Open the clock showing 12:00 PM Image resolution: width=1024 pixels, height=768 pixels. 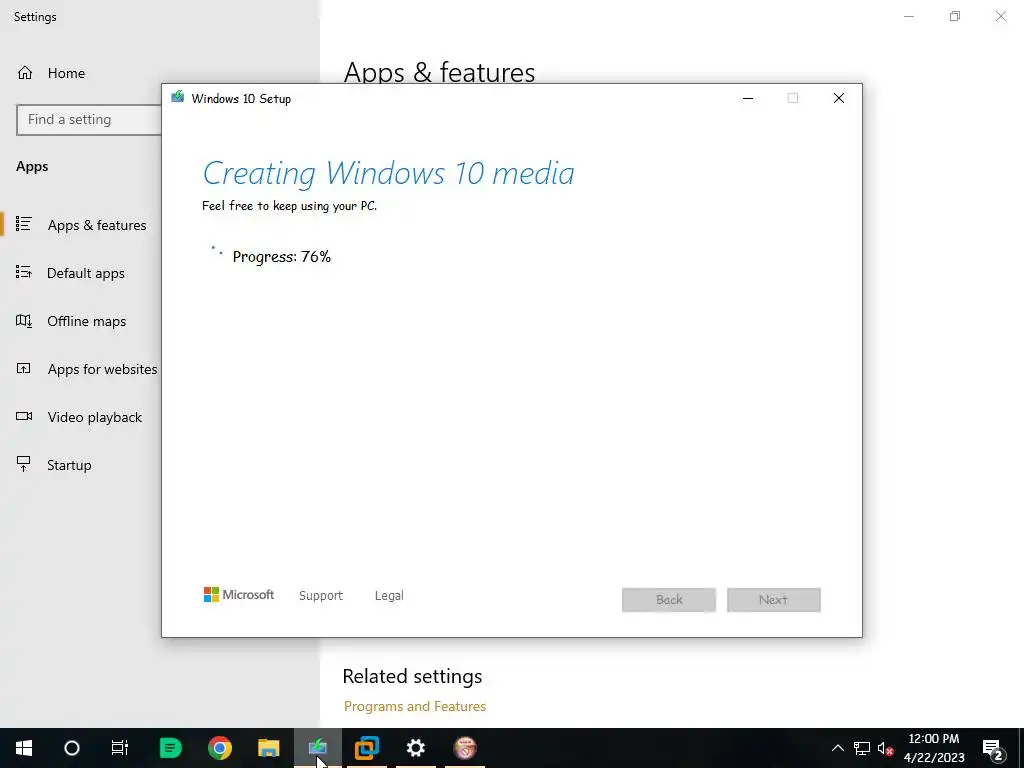coord(934,748)
